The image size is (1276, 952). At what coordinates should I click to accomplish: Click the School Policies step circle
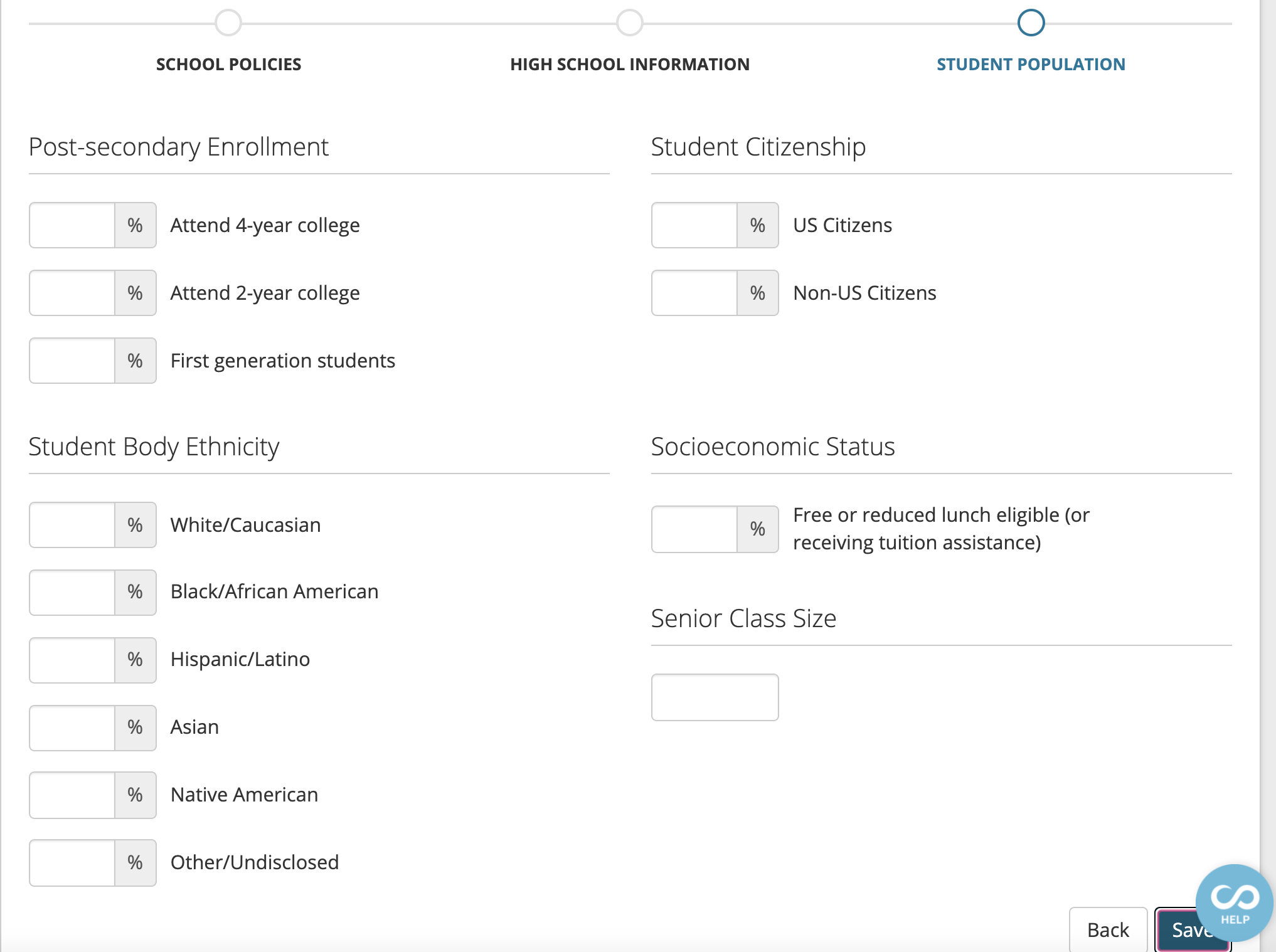[228, 23]
